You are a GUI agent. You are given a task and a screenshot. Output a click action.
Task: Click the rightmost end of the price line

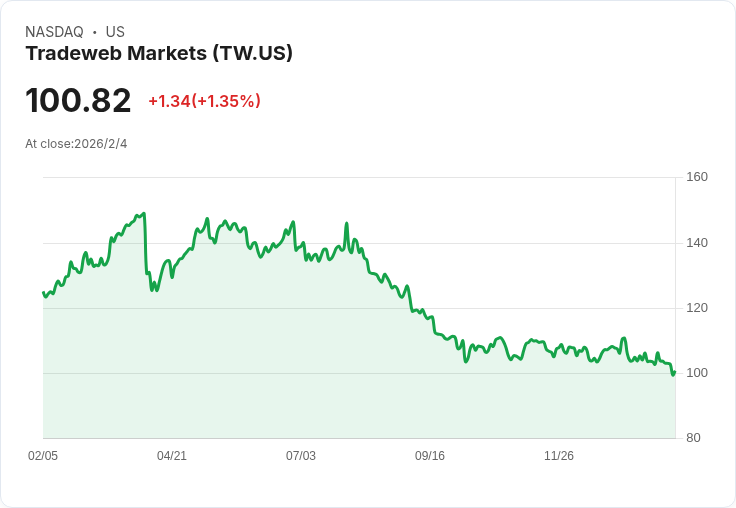[675, 372]
